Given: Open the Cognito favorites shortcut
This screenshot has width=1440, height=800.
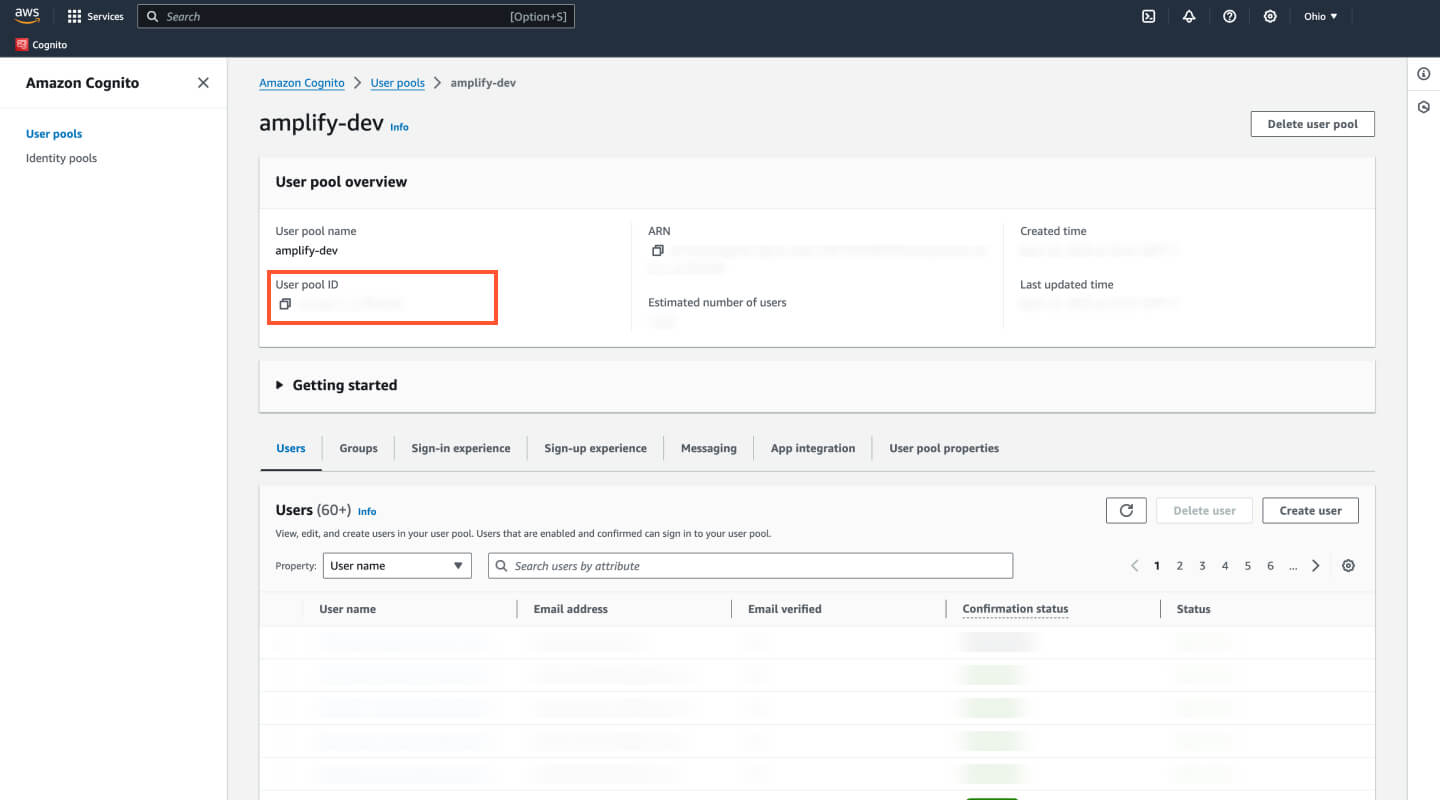Looking at the screenshot, I should 42,45.
